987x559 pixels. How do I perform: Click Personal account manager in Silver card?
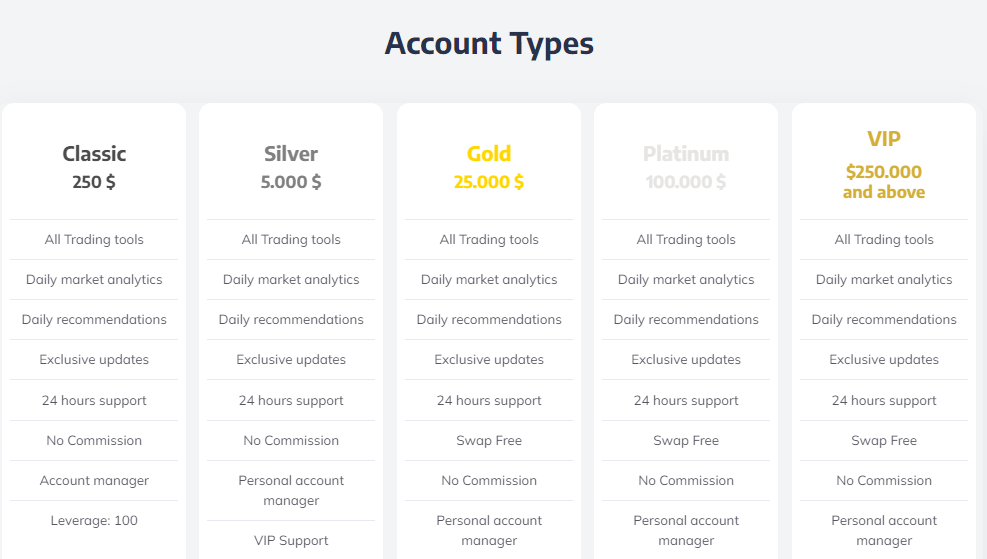pyautogui.click(x=291, y=490)
